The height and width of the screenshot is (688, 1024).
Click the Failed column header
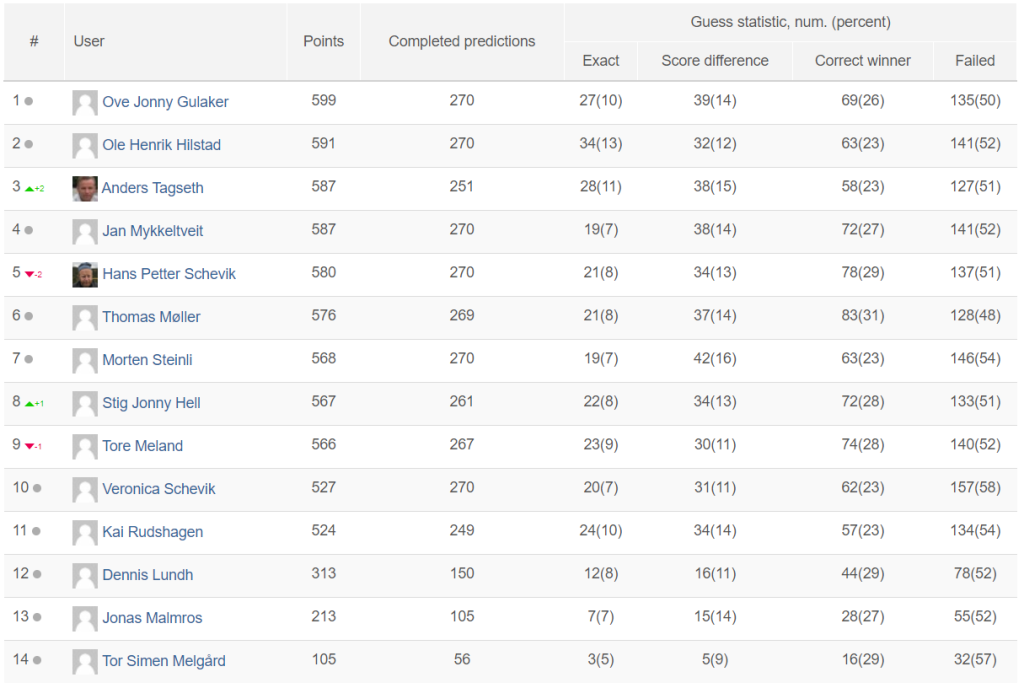975,61
